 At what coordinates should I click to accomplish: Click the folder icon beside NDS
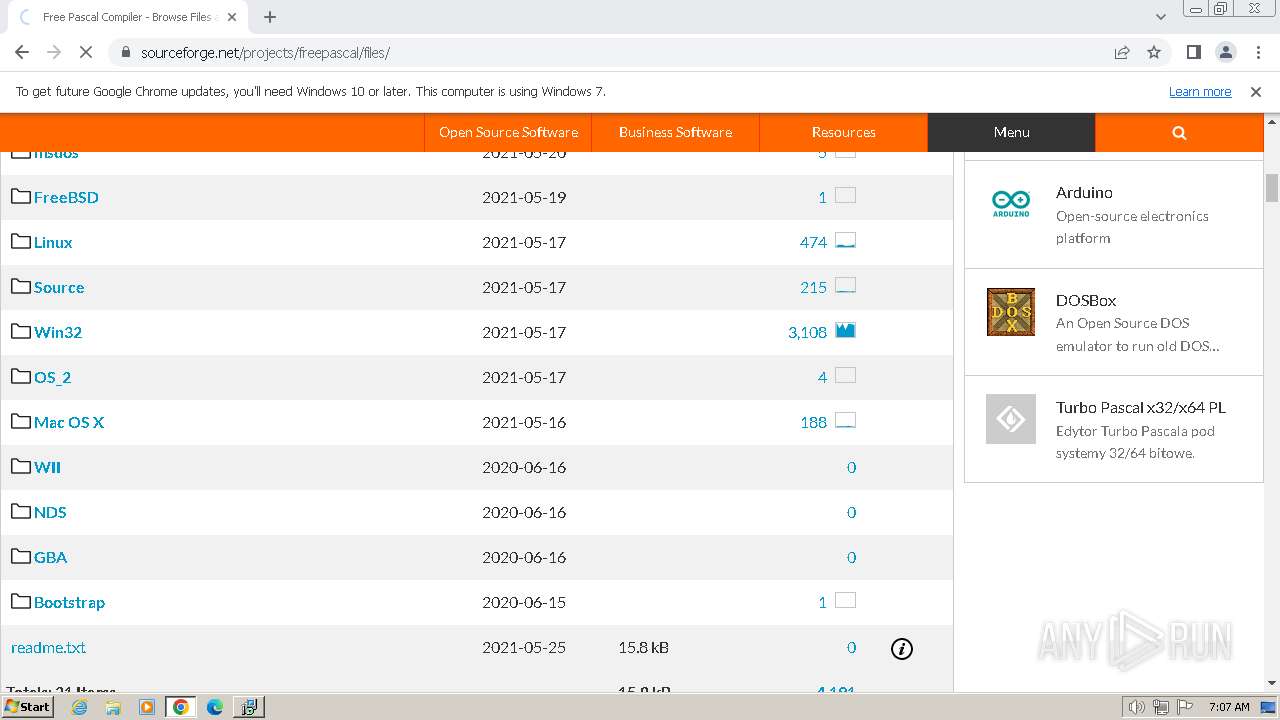21,511
